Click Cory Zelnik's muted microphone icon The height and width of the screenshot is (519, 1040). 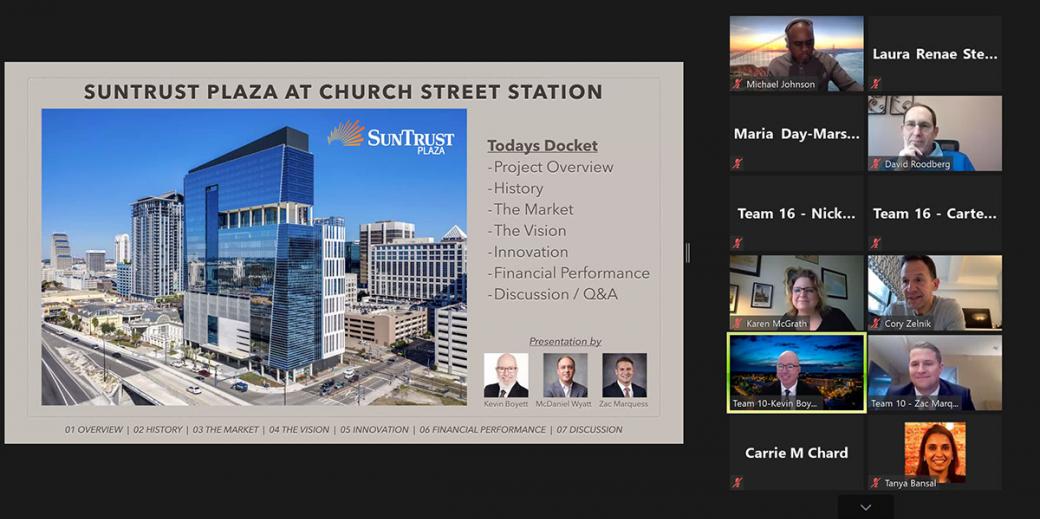[876, 323]
